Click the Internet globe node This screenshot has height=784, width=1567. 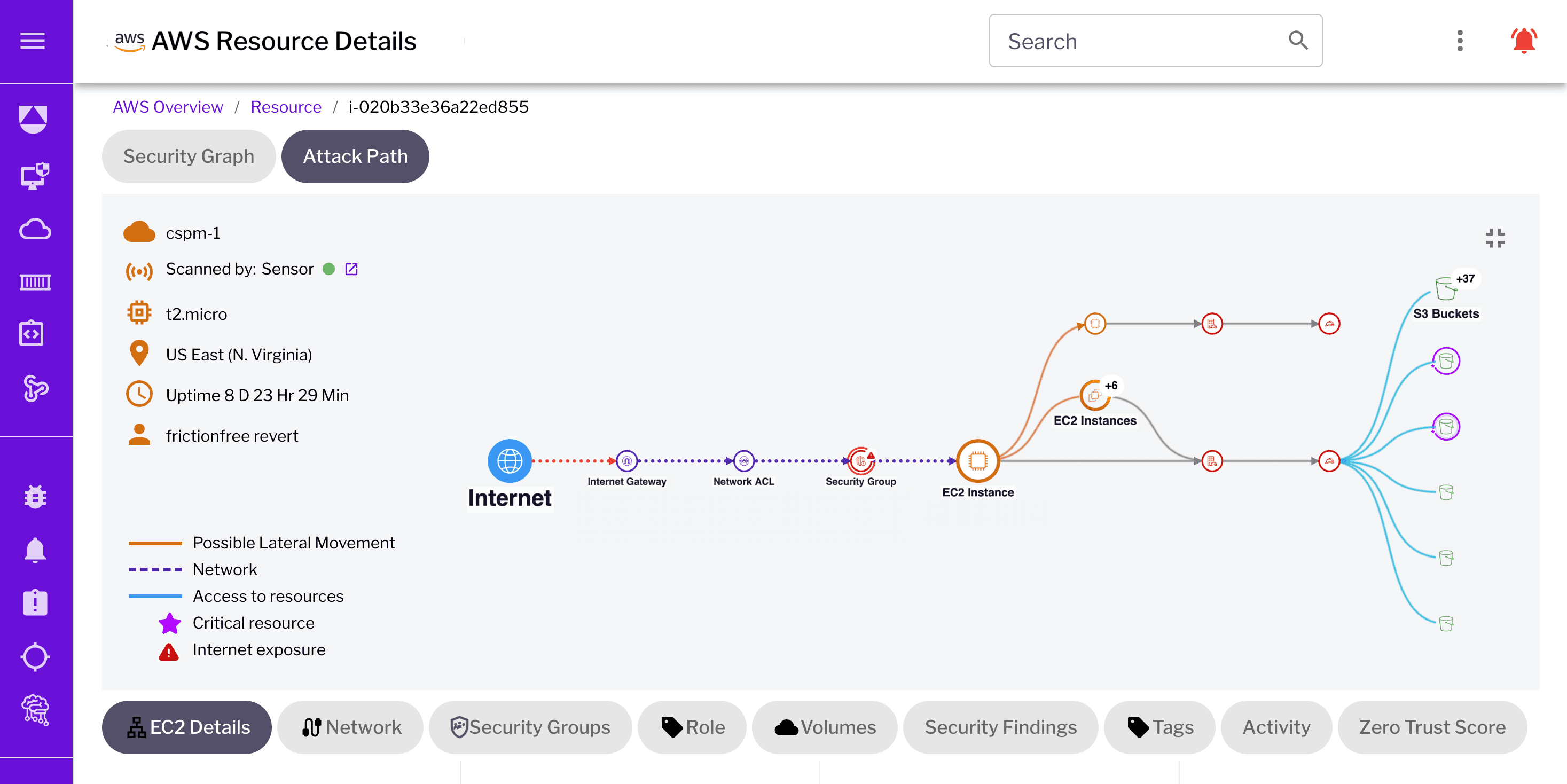[x=510, y=461]
